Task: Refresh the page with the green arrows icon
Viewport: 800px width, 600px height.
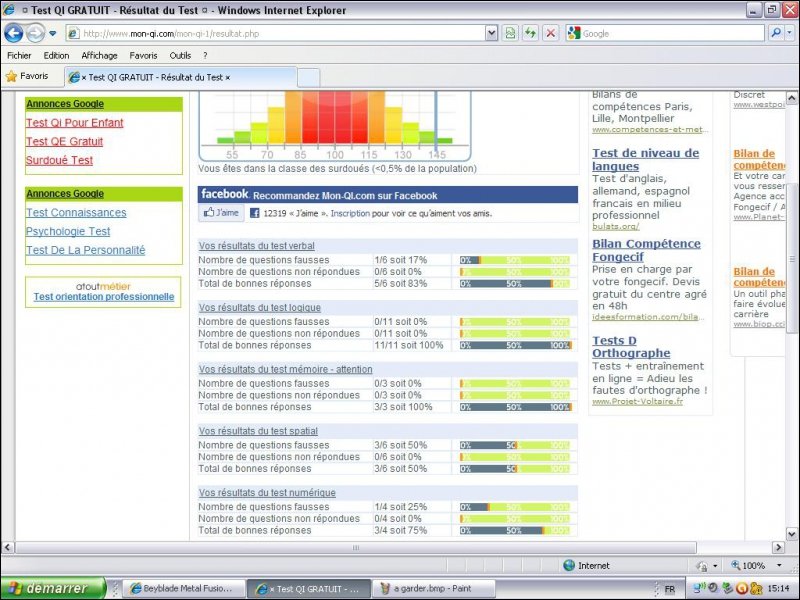Action: (530, 33)
